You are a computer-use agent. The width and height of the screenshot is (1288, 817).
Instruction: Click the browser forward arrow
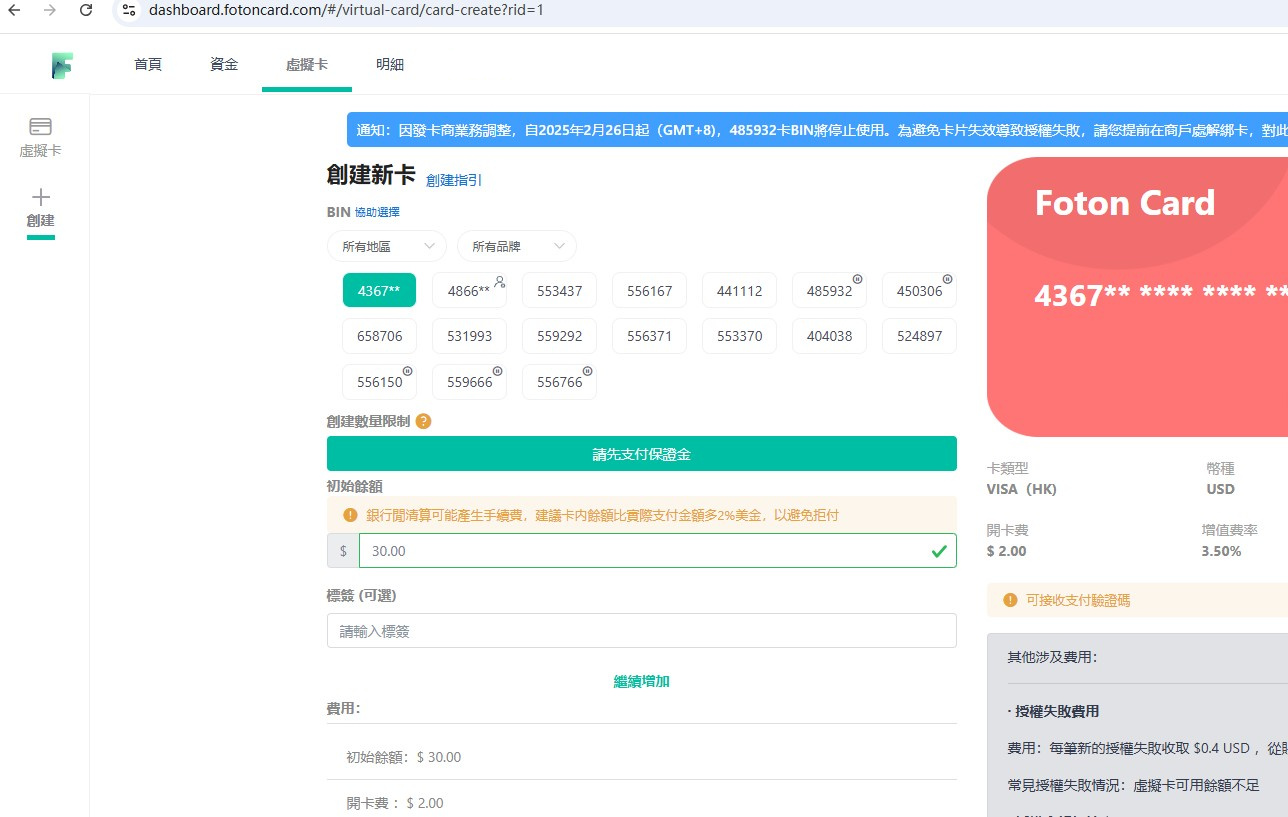coord(50,10)
